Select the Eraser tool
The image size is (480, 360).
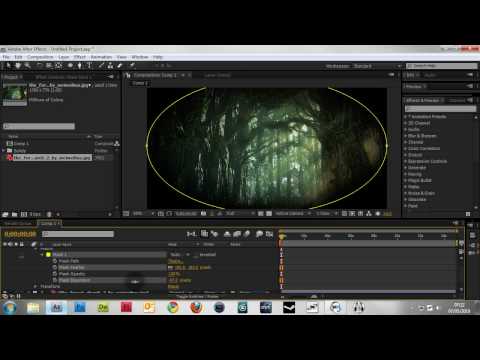coord(120,66)
